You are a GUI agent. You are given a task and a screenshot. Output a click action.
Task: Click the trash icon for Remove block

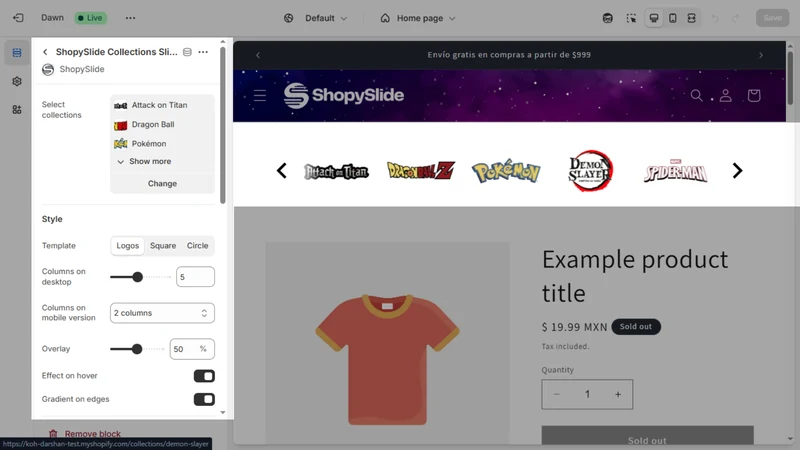point(53,434)
